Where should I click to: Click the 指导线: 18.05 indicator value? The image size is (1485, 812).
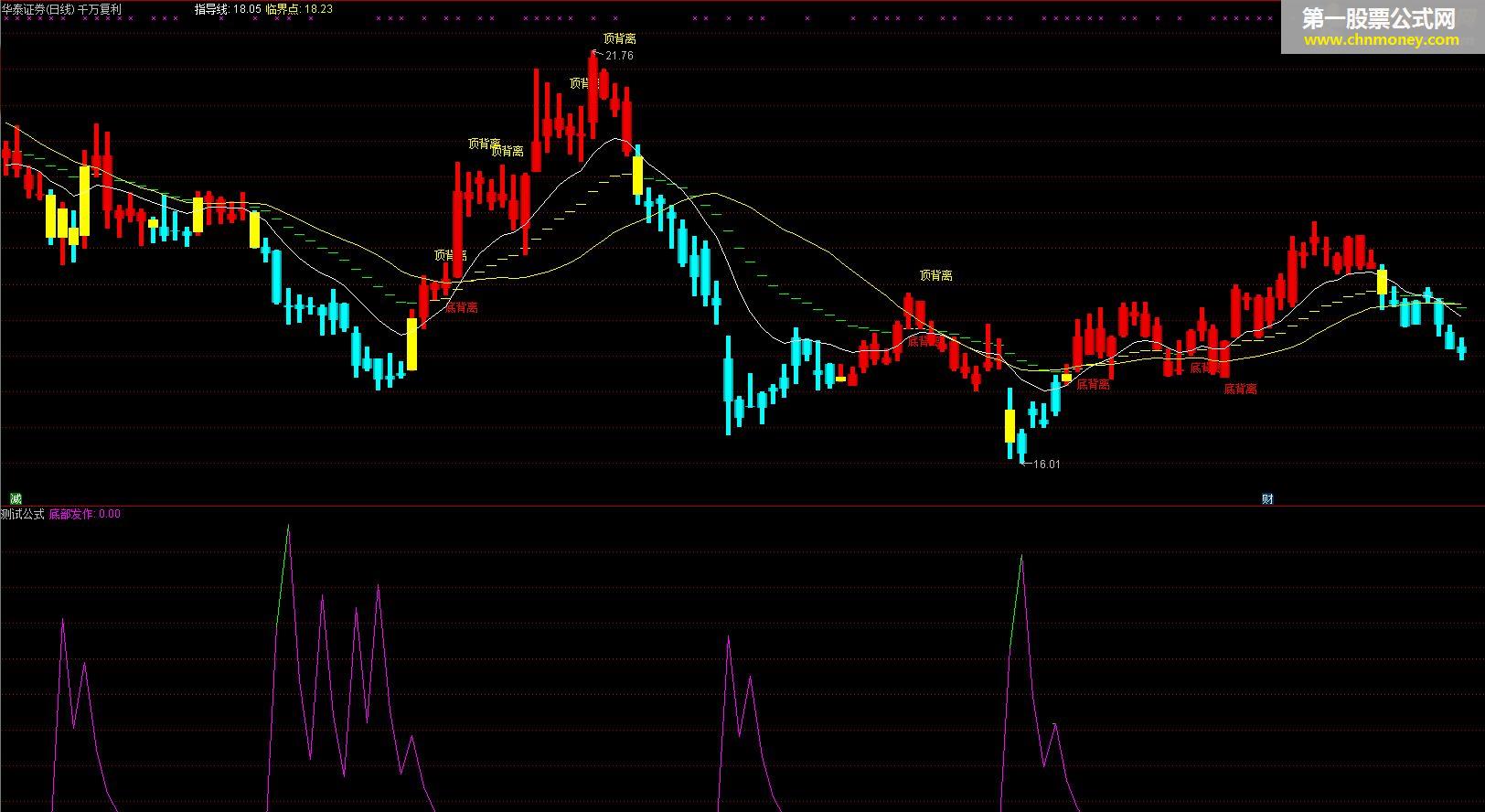[x=228, y=8]
